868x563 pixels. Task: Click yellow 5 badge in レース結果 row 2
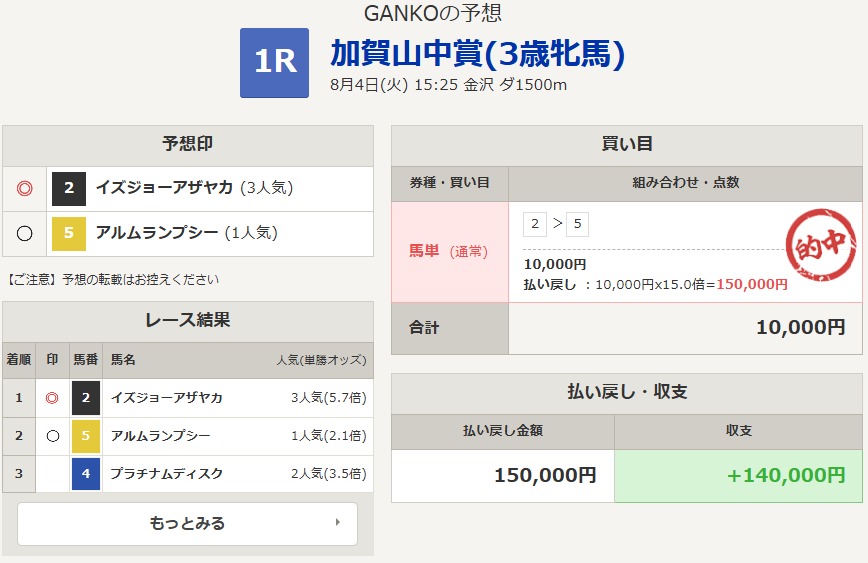click(86, 436)
